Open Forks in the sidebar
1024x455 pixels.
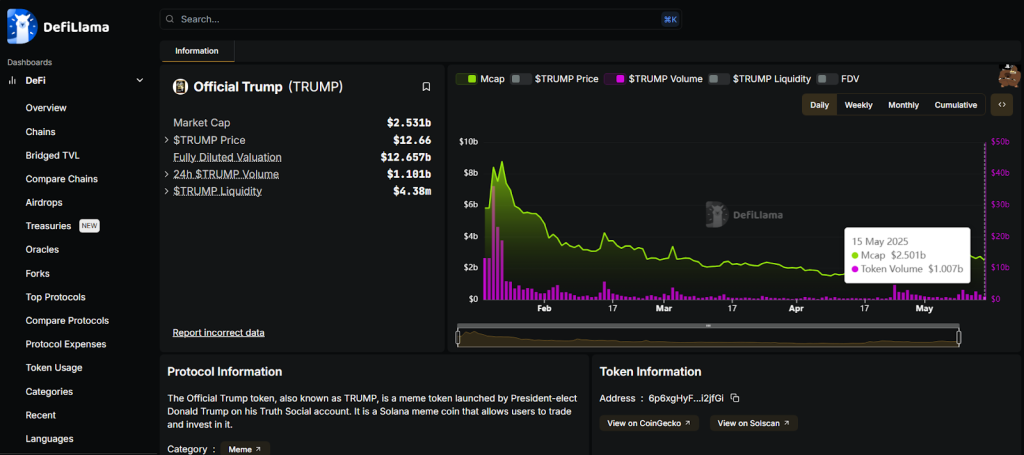38,274
